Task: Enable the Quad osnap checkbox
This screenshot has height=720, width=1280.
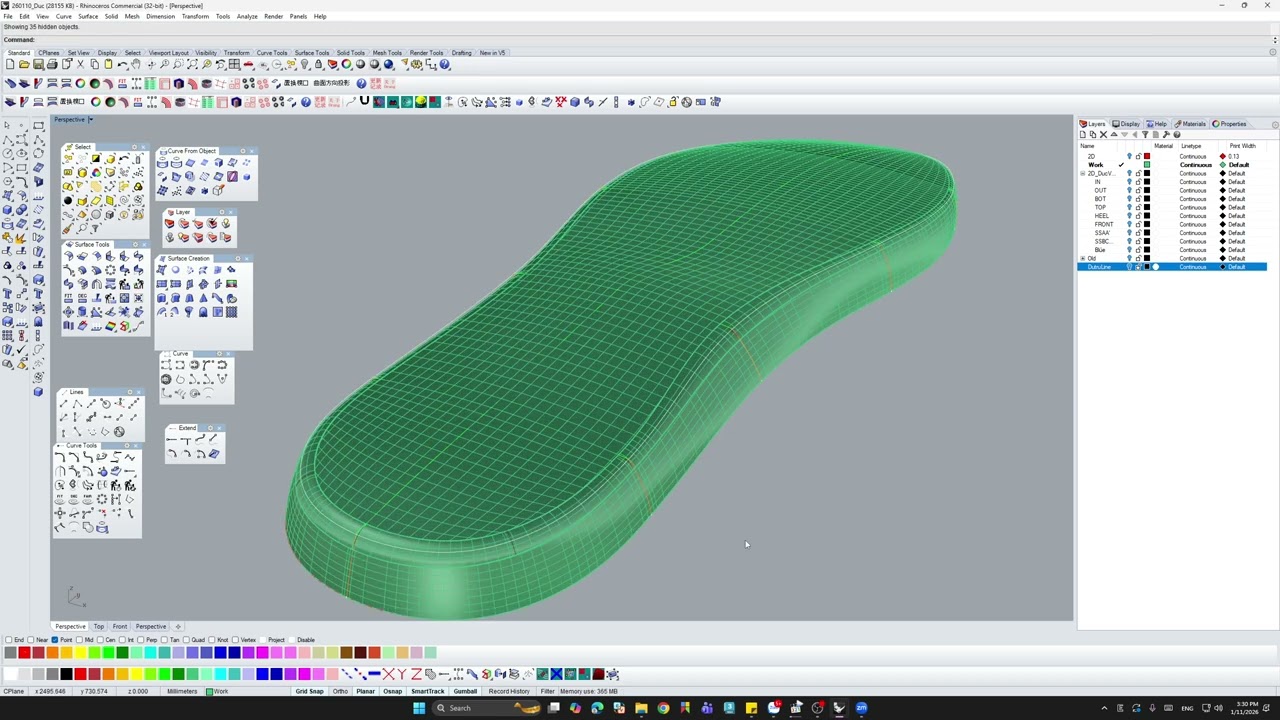Action: pyautogui.click(x=186, y=640)
